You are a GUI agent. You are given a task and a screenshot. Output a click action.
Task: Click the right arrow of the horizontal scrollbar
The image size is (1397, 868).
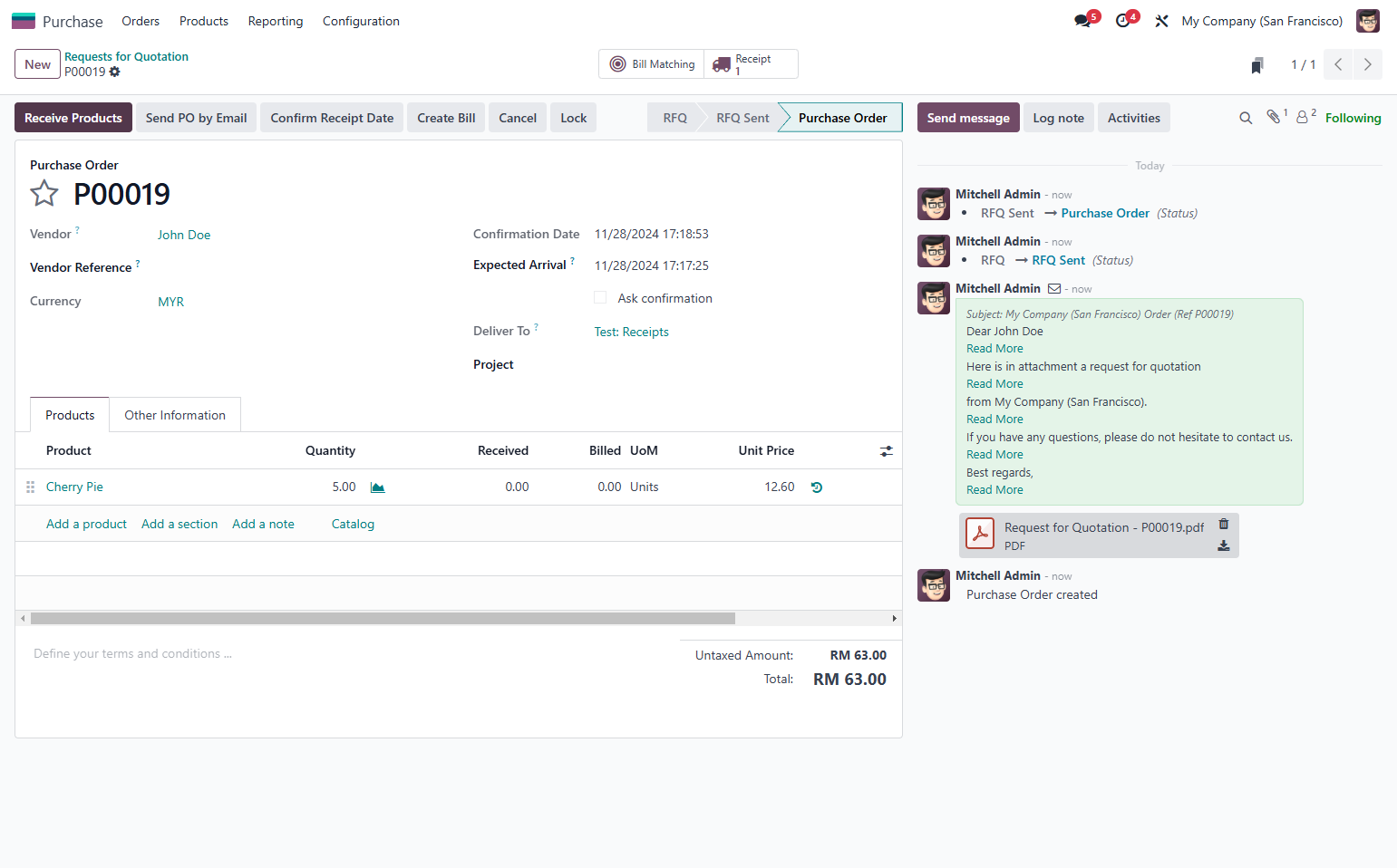[894, 618]
